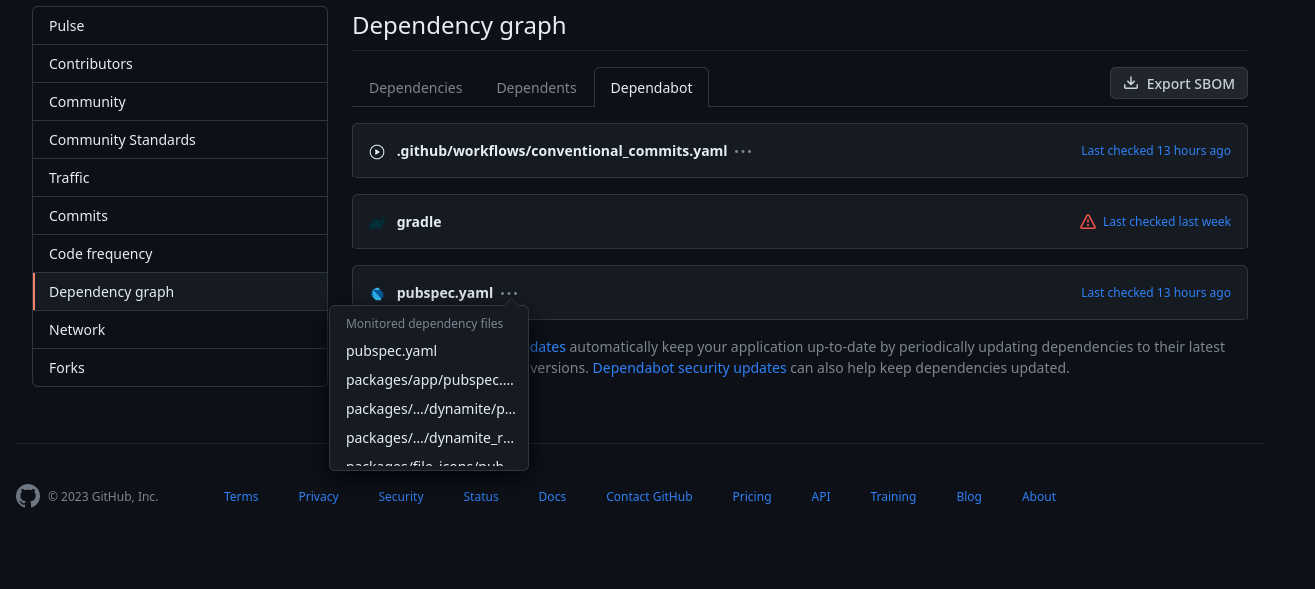Image resolution: width=1315 pixels, height=589 pixels.
Task: Select Code frequency in the sidebar
Action: (100, 253)
